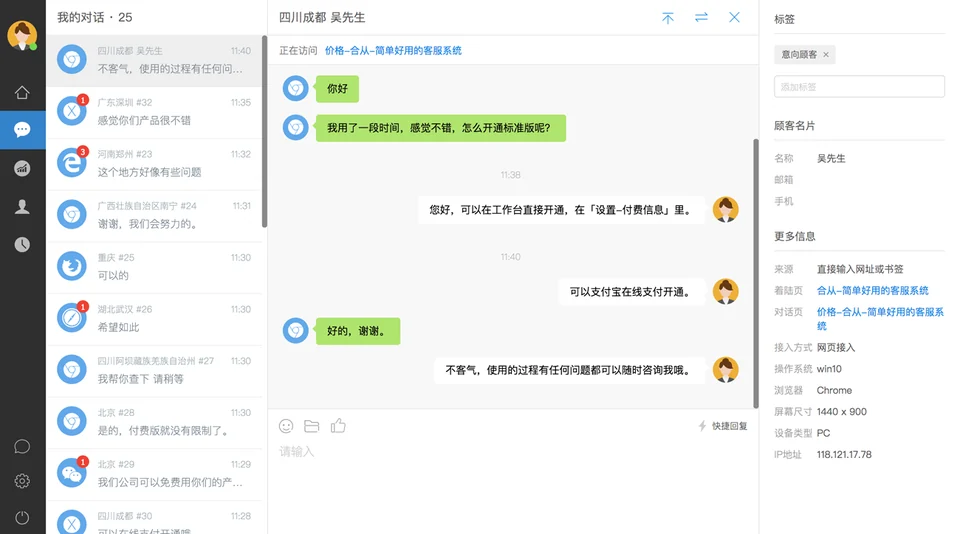This screenshot has height=534, width=960.
Task: Open settings gear in sidebar
Action: point(22,481)
